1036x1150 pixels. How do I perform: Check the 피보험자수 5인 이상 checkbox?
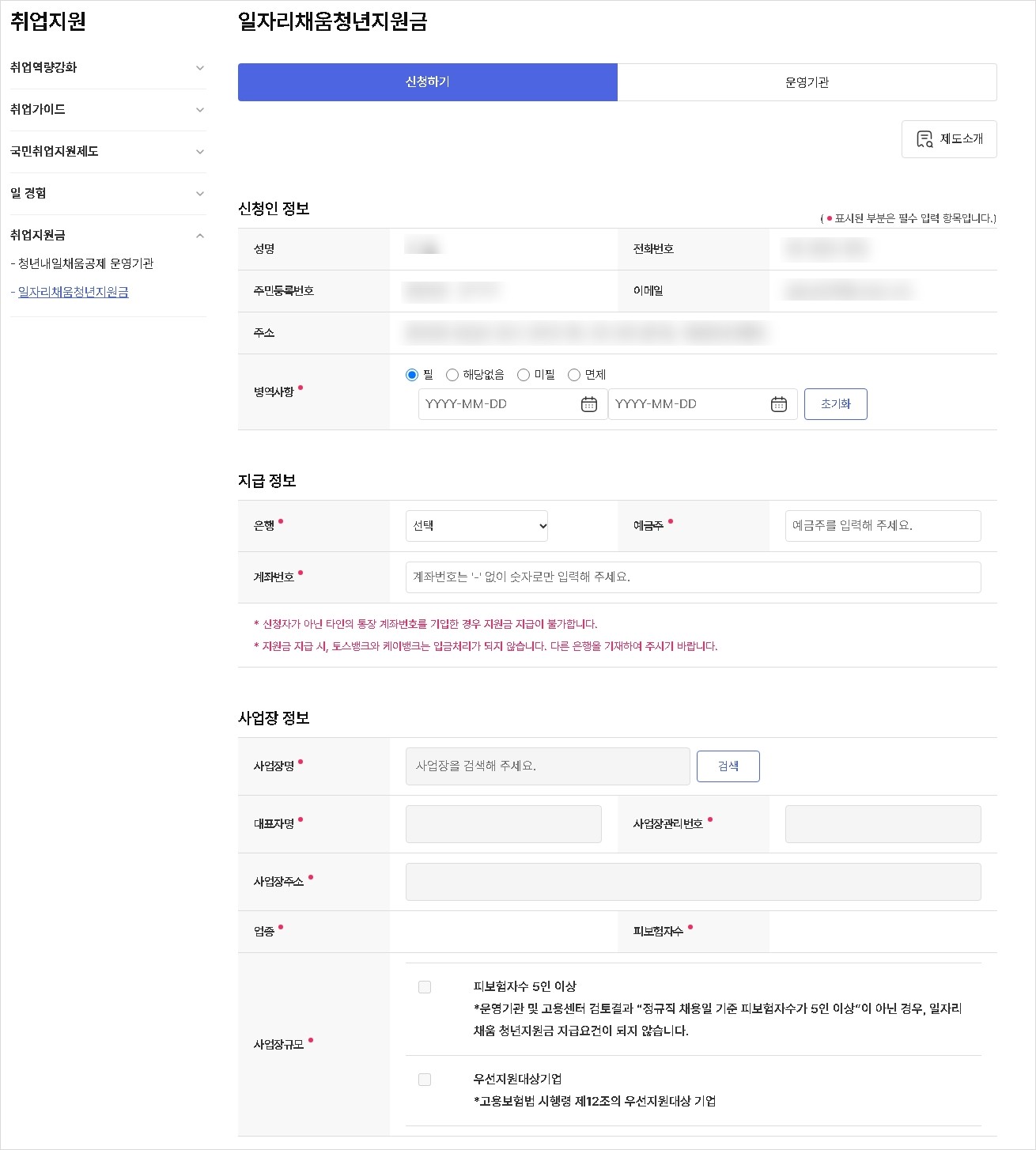point(426,986)
